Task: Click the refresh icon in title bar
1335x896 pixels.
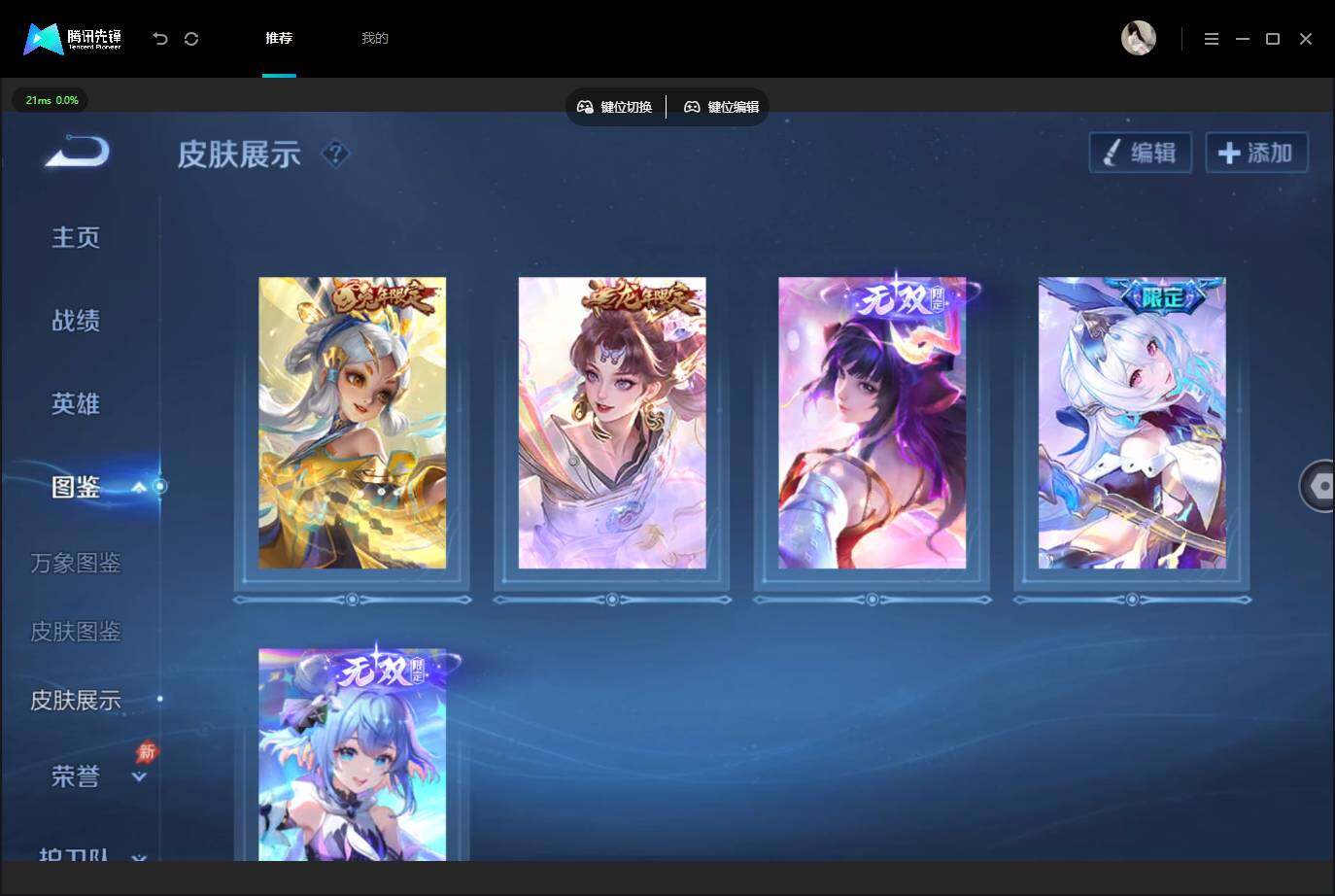Action: tap(191, 39)
